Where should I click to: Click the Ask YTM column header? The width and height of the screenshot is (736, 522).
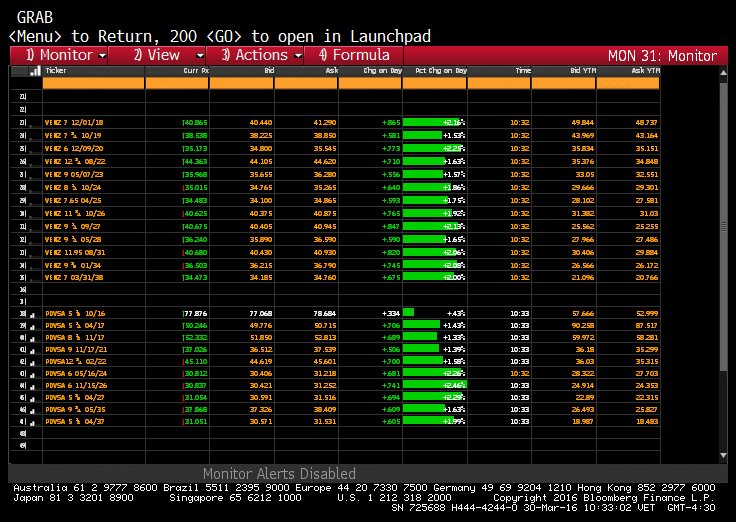tap(628, 71)
